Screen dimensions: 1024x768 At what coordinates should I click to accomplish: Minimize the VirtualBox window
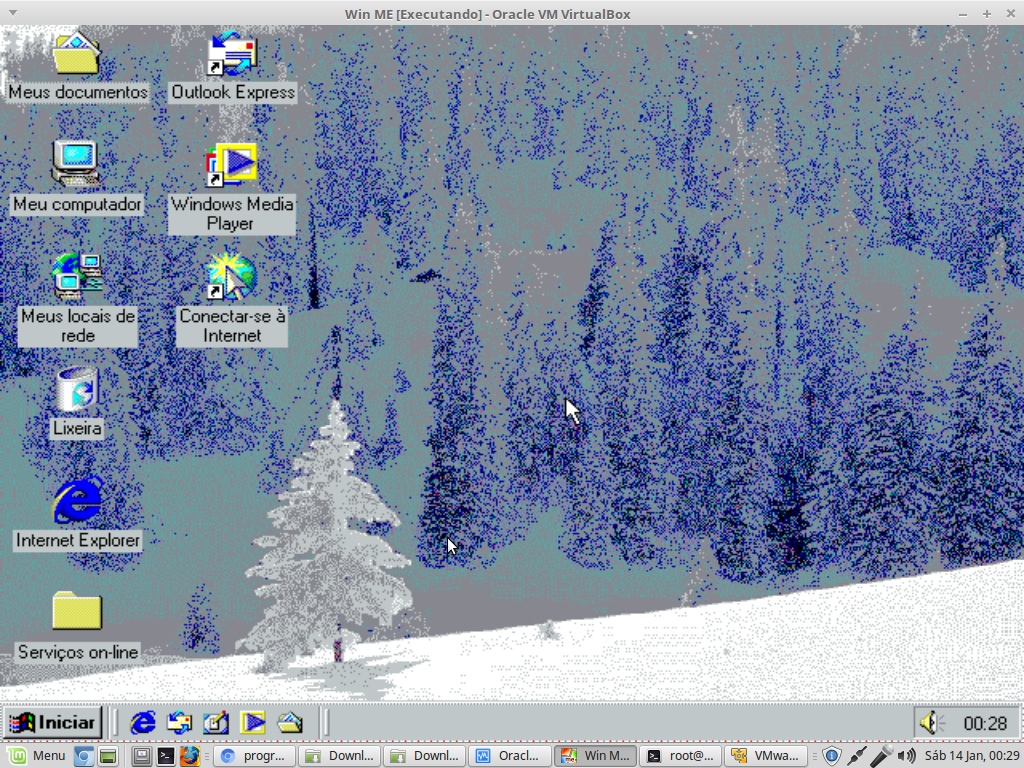(x=963, y=14)
